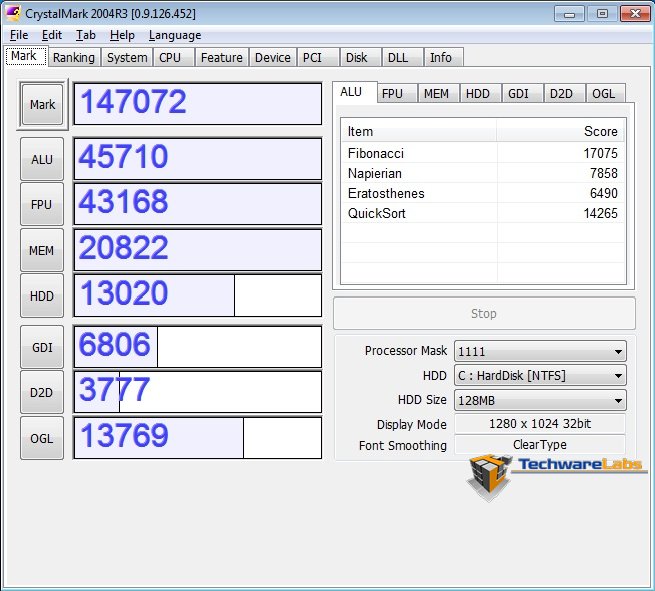Open the Tab menu
This screenshot has height=591, width=655.
coord(86,35)
